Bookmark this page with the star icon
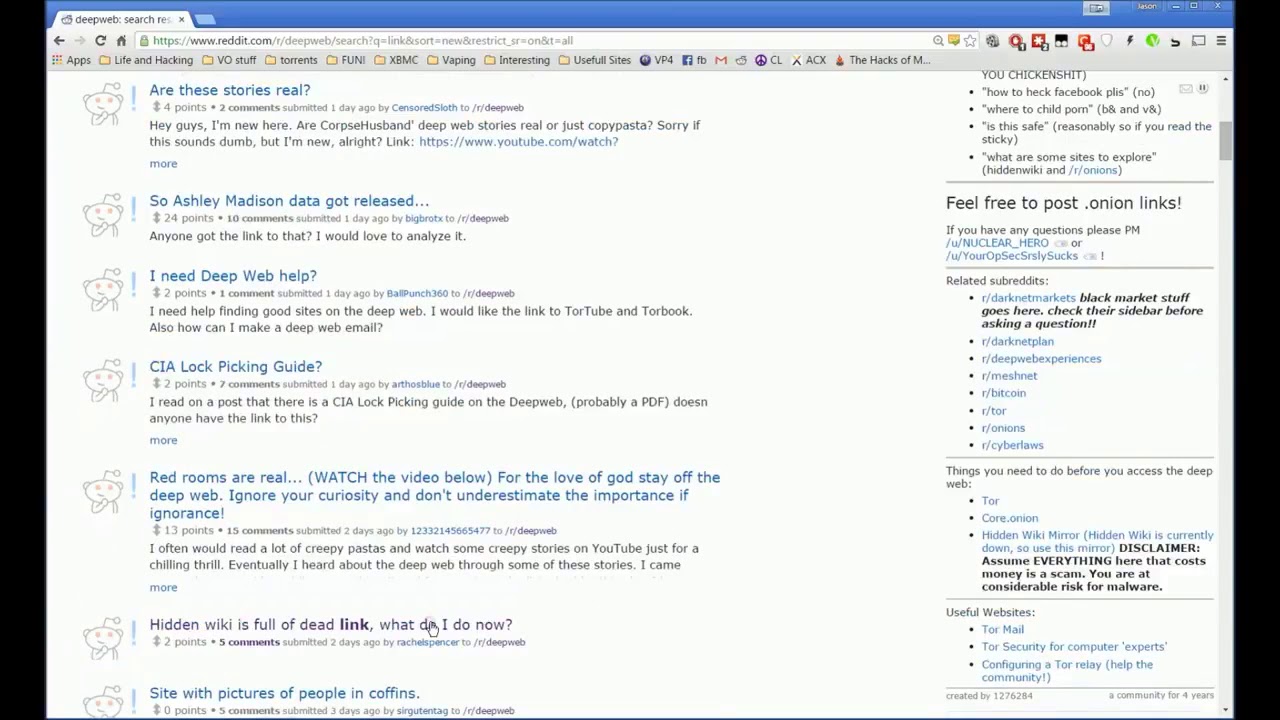 pyautogui.click(x=969, y=41)
